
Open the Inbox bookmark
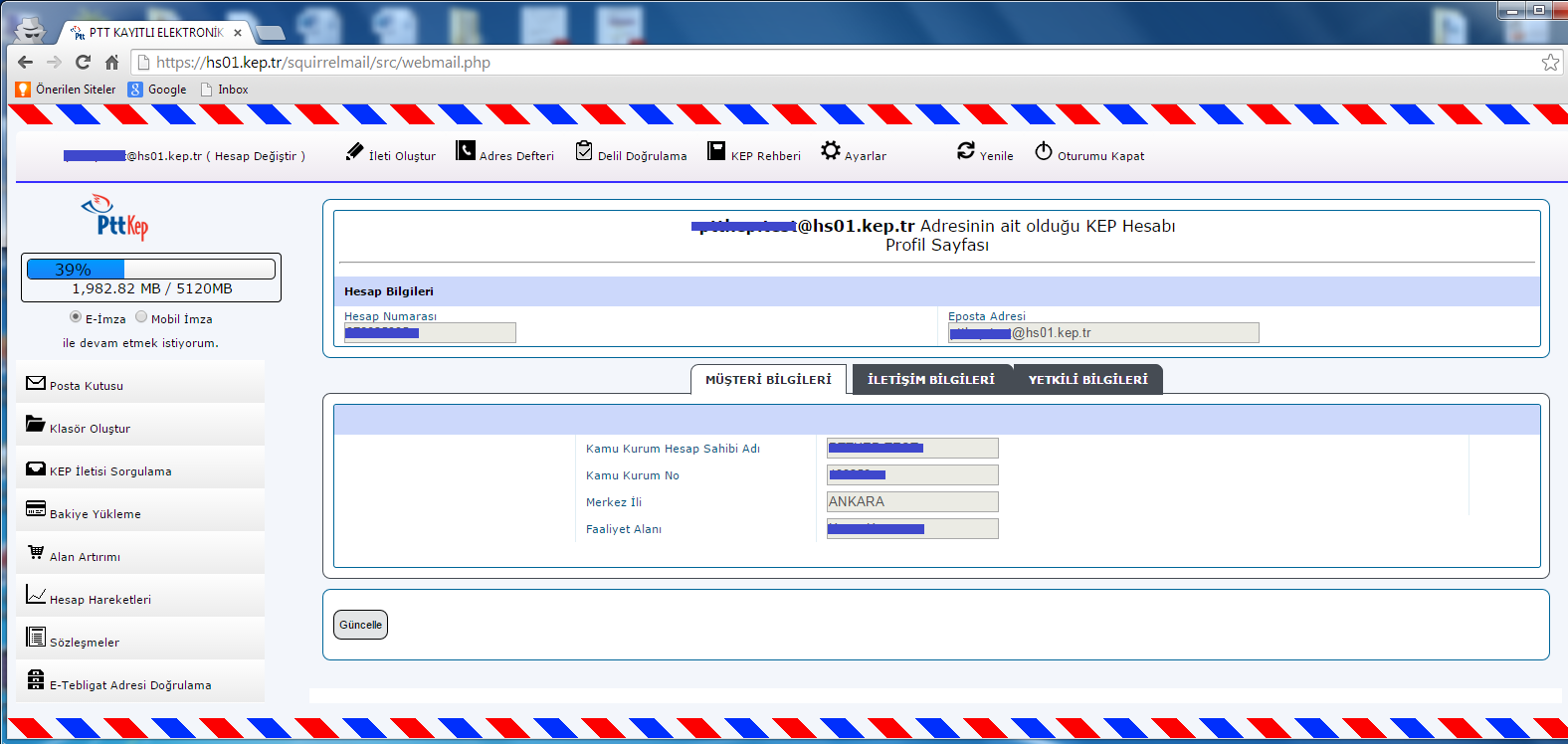pos(224,90)
